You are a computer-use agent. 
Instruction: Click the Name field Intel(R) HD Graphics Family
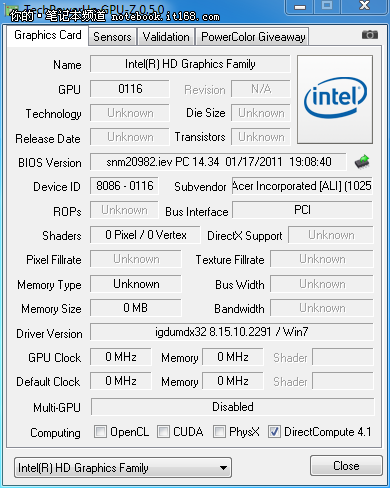(x=190, y=64)
